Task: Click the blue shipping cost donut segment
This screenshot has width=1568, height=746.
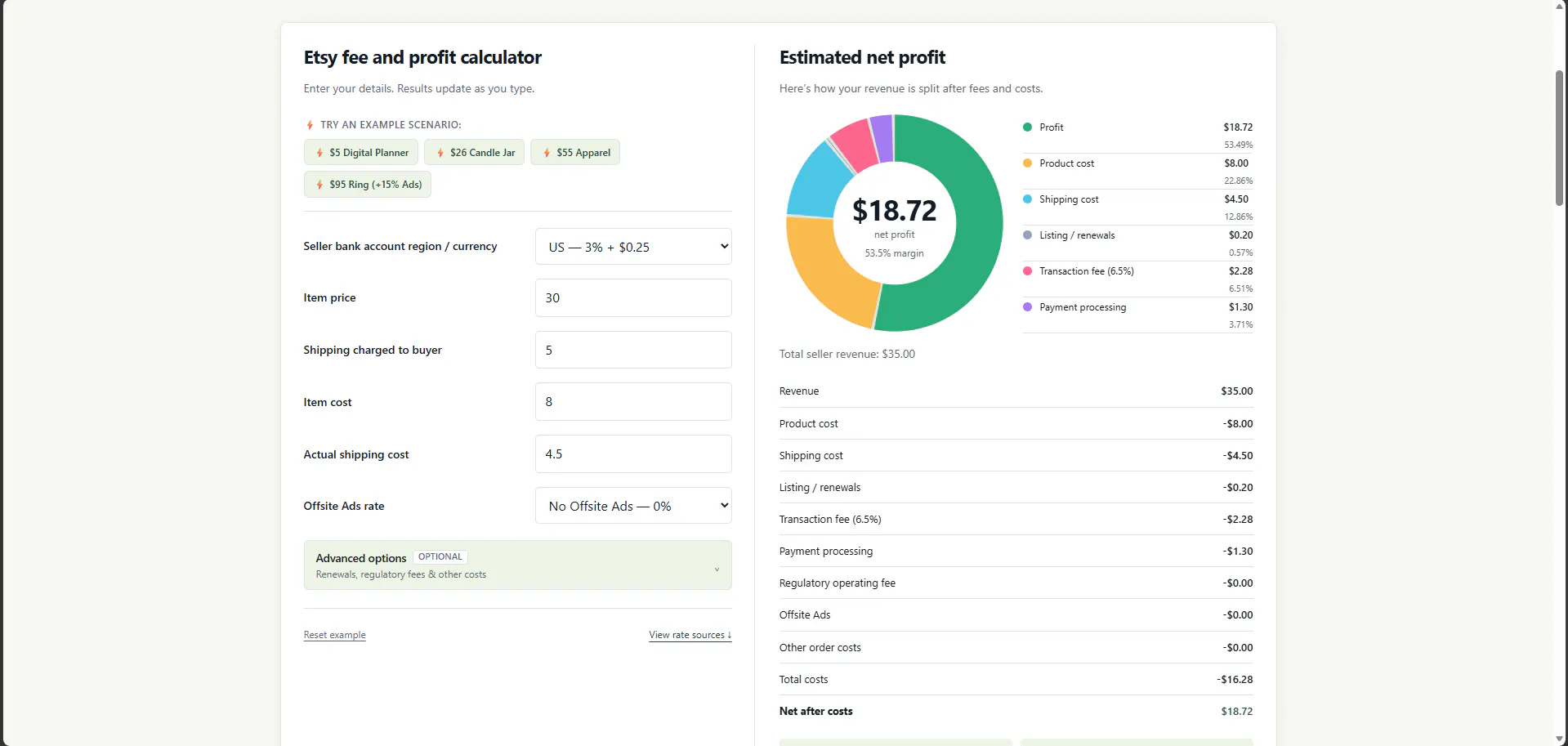Action: [x=816, y=181]
